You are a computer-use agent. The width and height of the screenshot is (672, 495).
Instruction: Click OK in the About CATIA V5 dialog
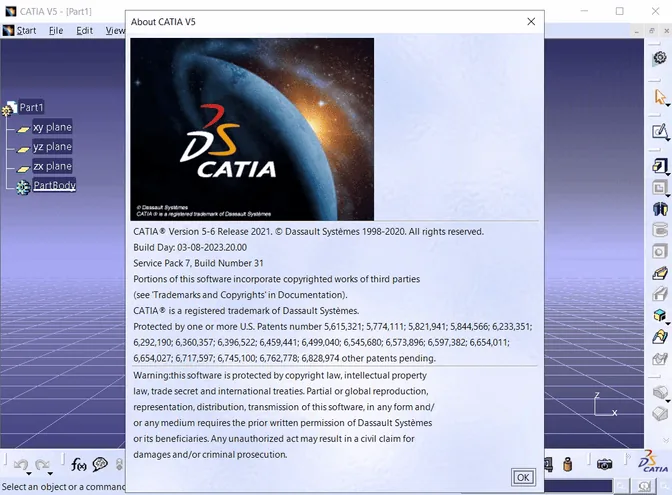click(523, 477)
